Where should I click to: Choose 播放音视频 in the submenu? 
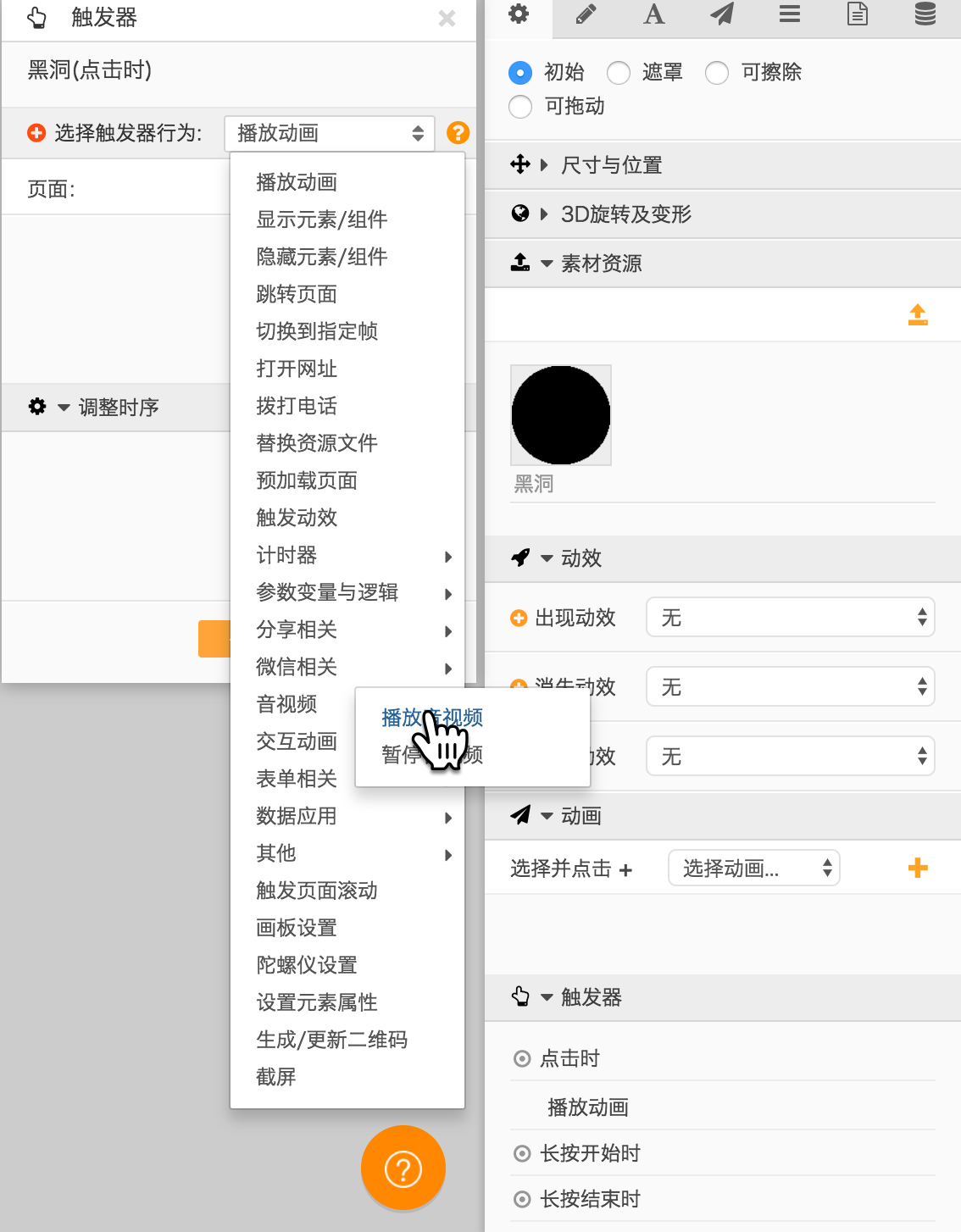click(x=432, y=718)
